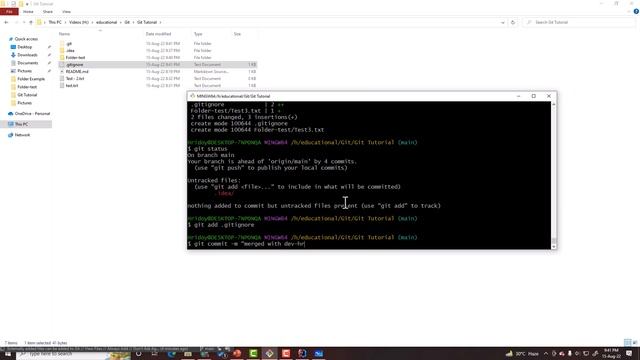Open Folder-test in navigation pane
The width and height of the screenshot is (640, 360).
coord(27,87)
